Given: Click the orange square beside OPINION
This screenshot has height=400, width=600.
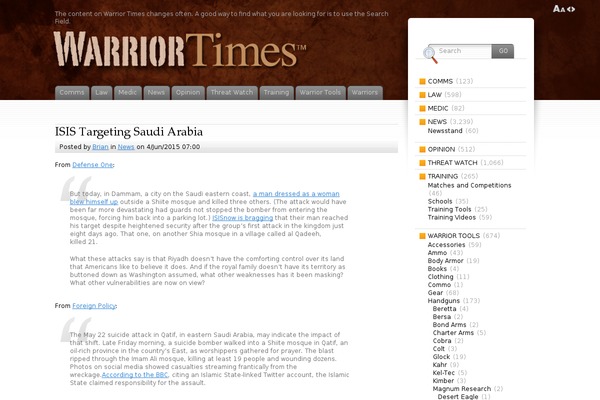Looking at the screenshot, I should [422, 149].
